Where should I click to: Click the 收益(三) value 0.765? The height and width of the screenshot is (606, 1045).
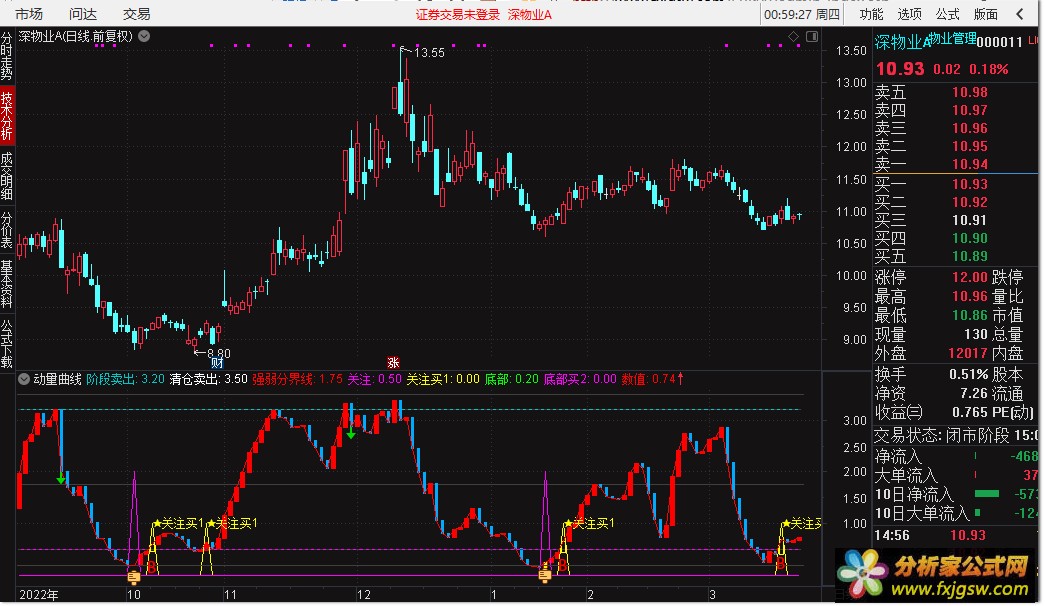pyautogui.click(x=970, y=413)
